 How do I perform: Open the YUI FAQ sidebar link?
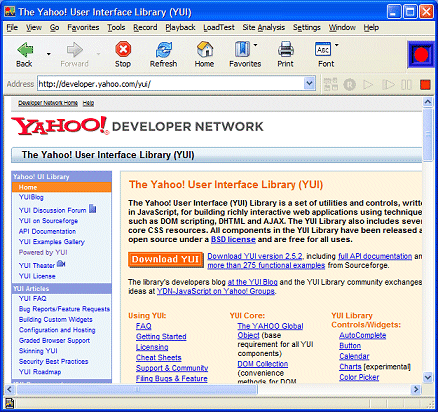tap(33, 299)
